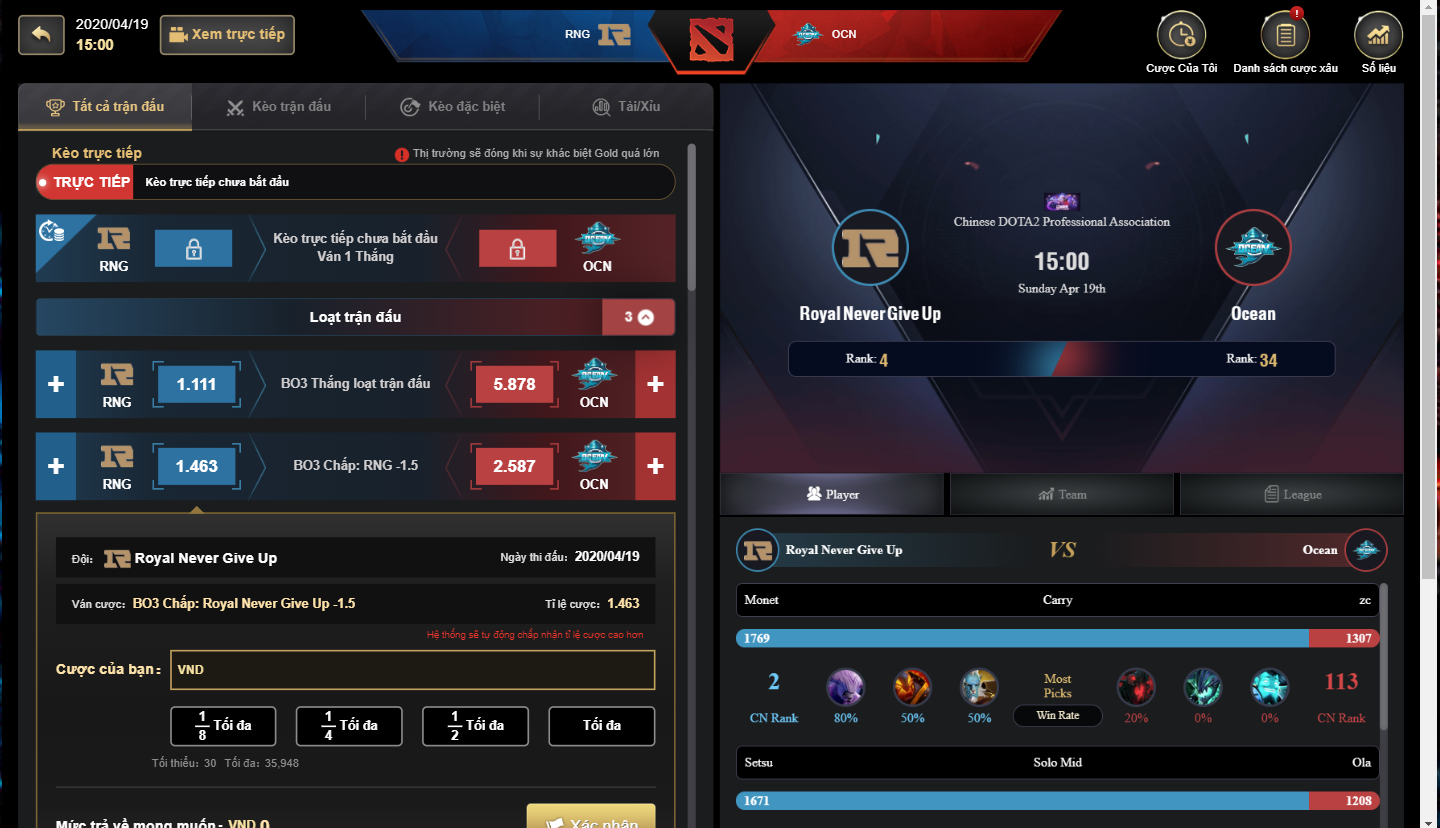
Task: Switch to Kèo đặc biệt tab
Action: coord(453,107)
